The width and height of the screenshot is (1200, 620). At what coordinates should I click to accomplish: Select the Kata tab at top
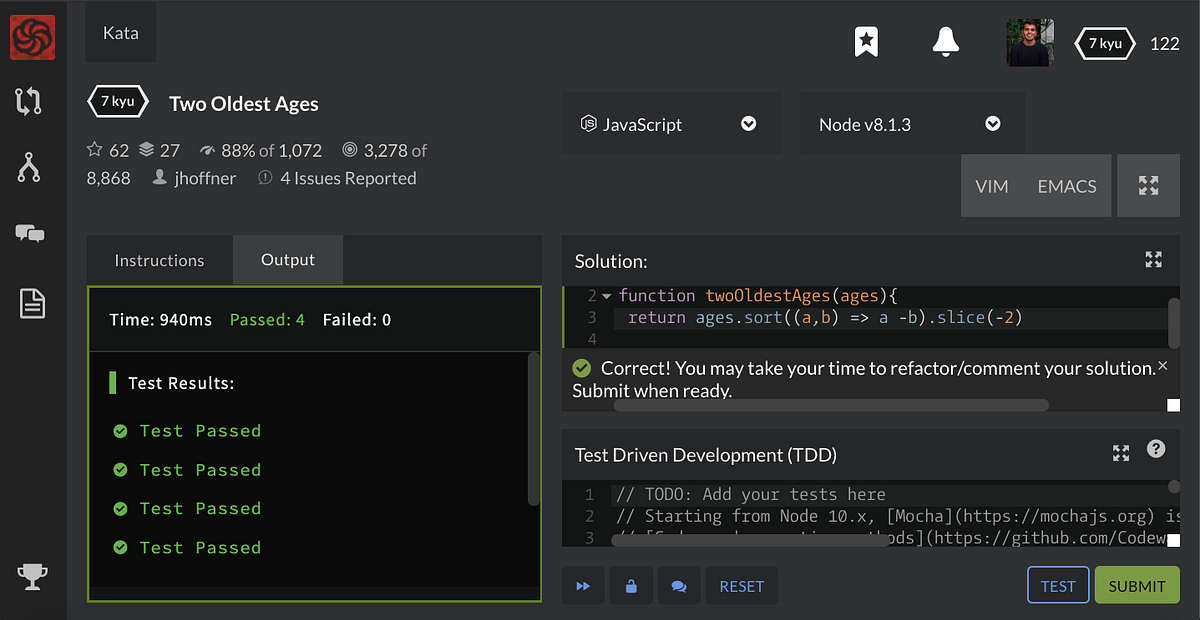[x=120, y=32]
